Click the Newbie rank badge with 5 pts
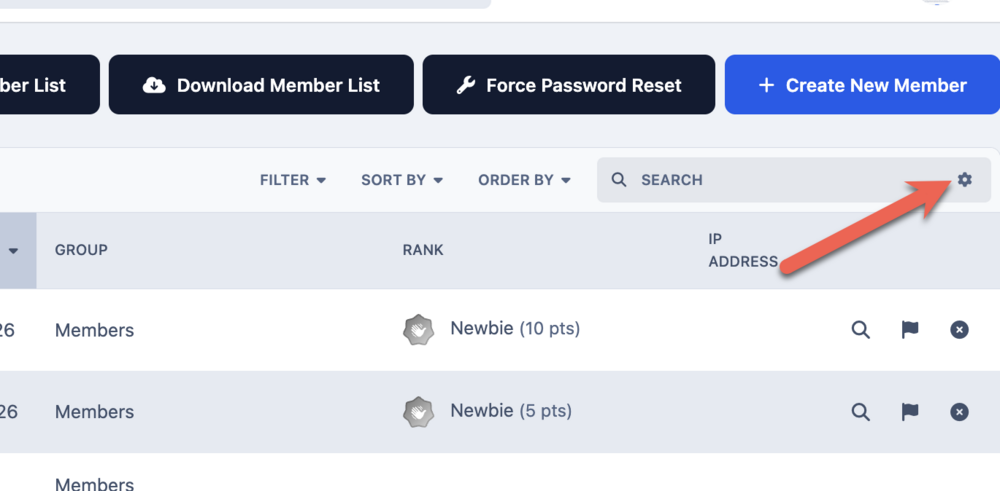 418,412
